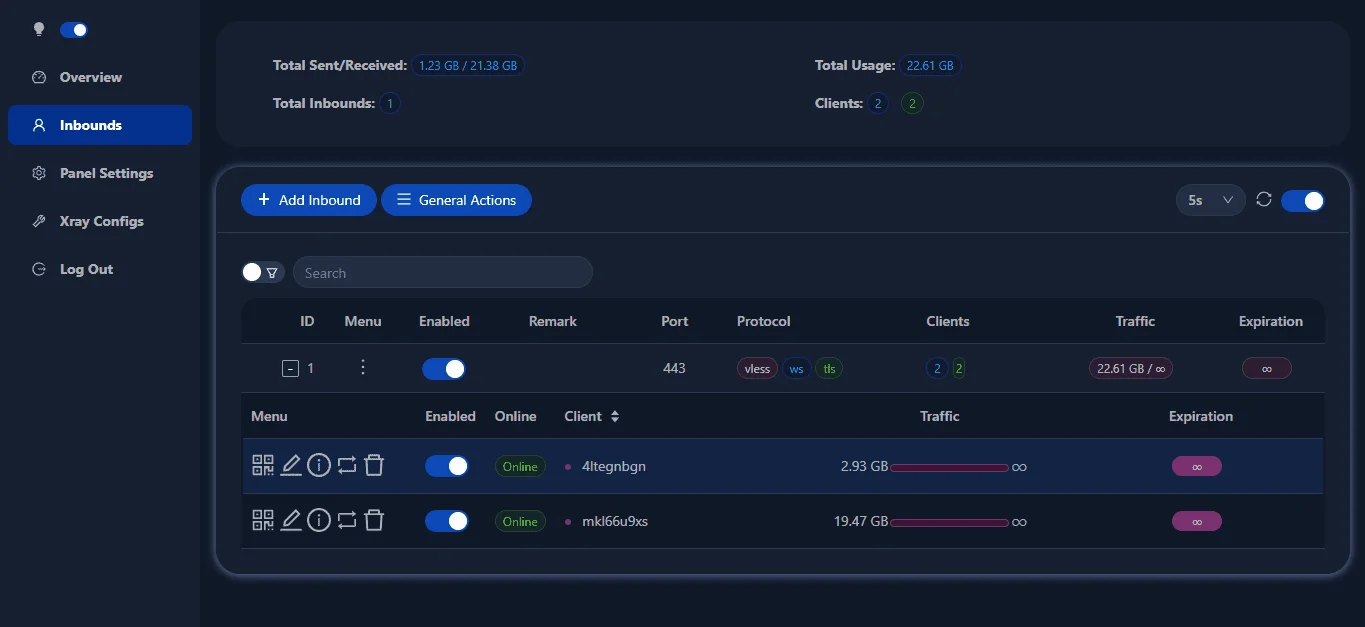Open the 5s refresh interval dropdown
This screenshot has width=1365, height=627.
[1210, 200]
